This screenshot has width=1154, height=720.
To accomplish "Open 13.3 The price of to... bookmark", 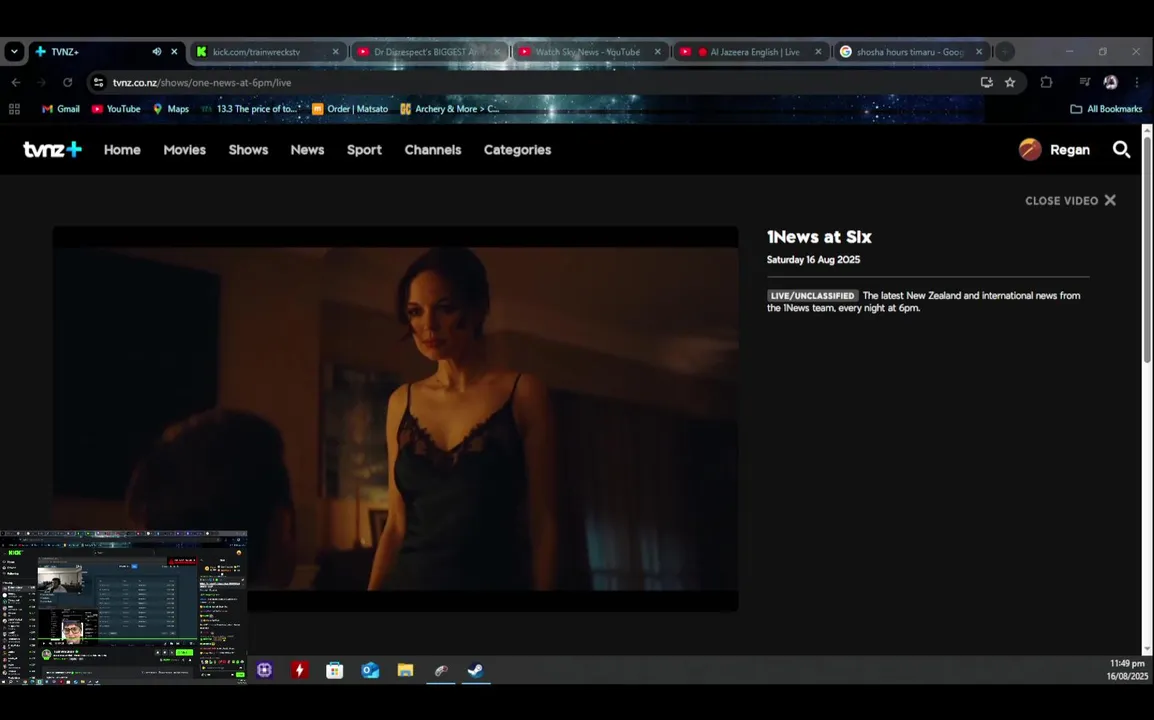I will tap(251, 109).
